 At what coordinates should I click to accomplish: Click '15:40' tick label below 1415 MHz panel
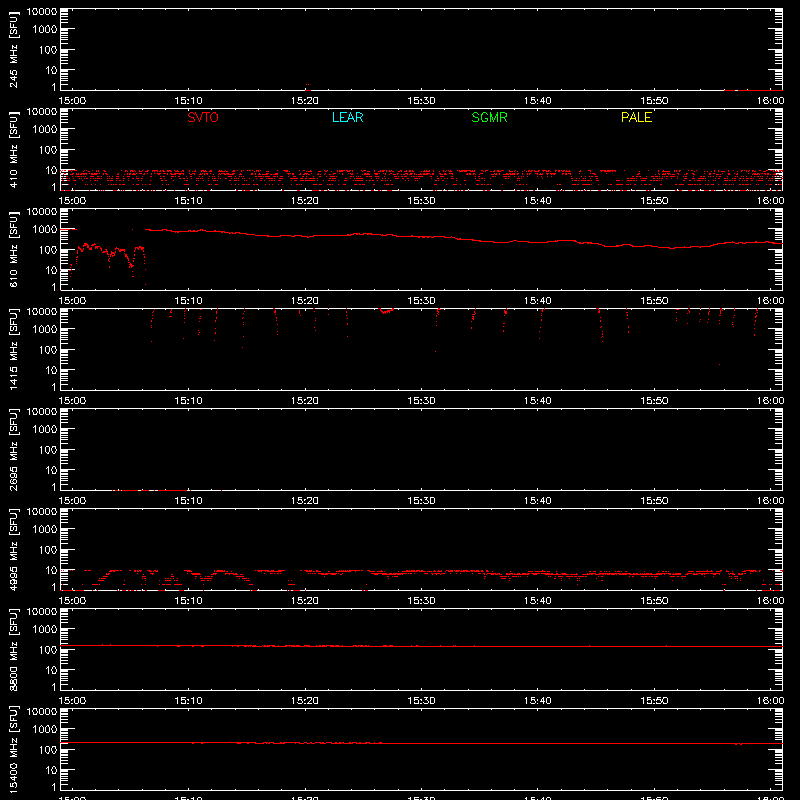537,401
